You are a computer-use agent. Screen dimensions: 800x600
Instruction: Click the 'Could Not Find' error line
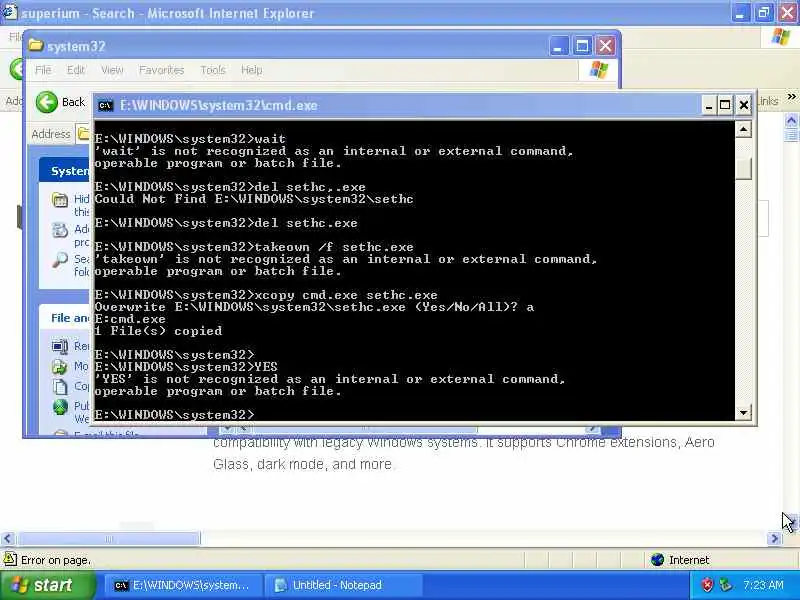pos(254,199)
